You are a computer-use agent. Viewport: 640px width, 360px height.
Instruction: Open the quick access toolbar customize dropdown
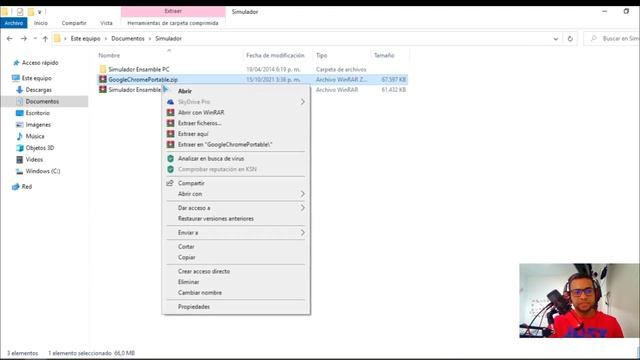(x=40, y=12)
